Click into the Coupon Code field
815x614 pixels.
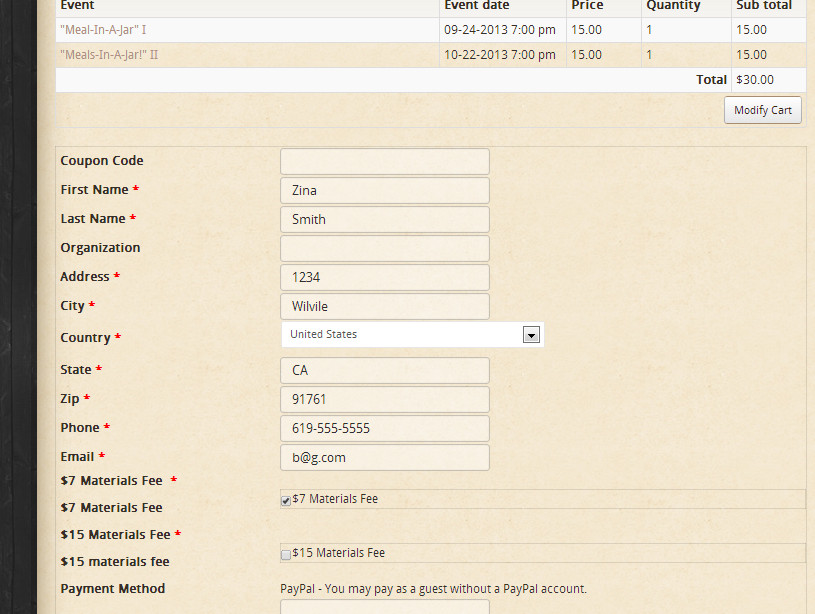pos(385,162)
